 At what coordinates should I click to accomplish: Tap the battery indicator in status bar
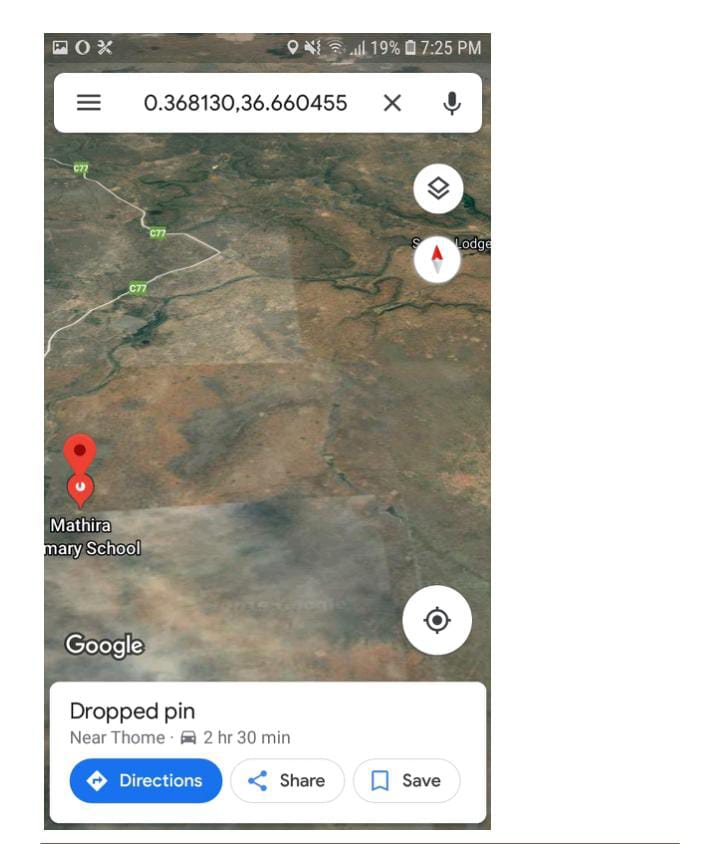(411, 48)
